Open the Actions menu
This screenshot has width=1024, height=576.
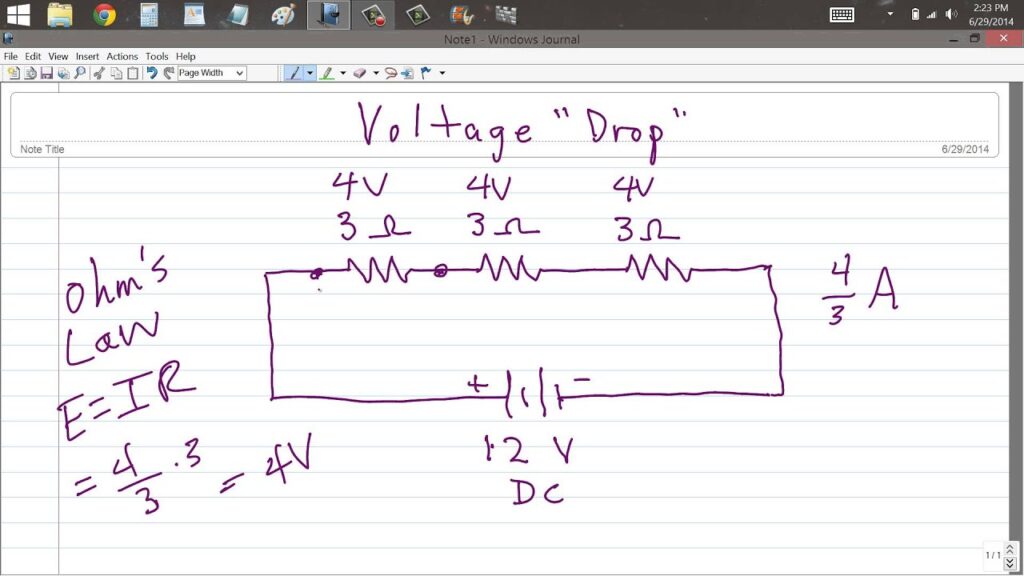tap(122, 56)
